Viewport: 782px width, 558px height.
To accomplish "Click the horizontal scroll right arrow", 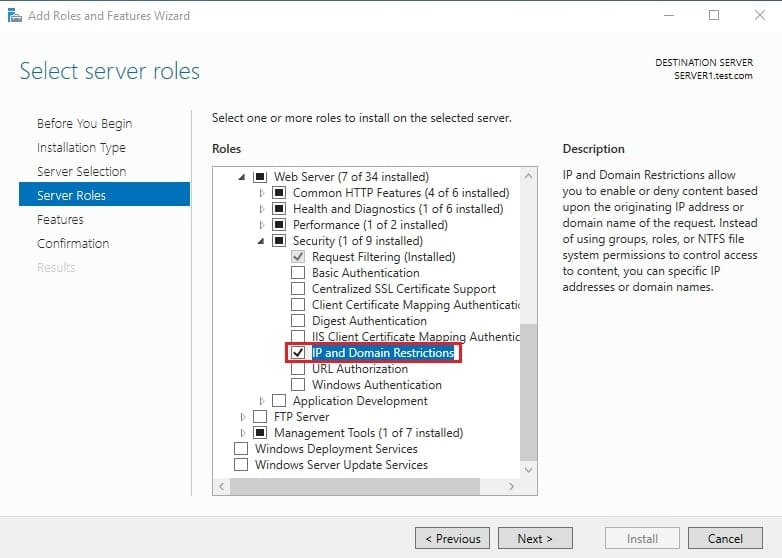I will [511, 486].
